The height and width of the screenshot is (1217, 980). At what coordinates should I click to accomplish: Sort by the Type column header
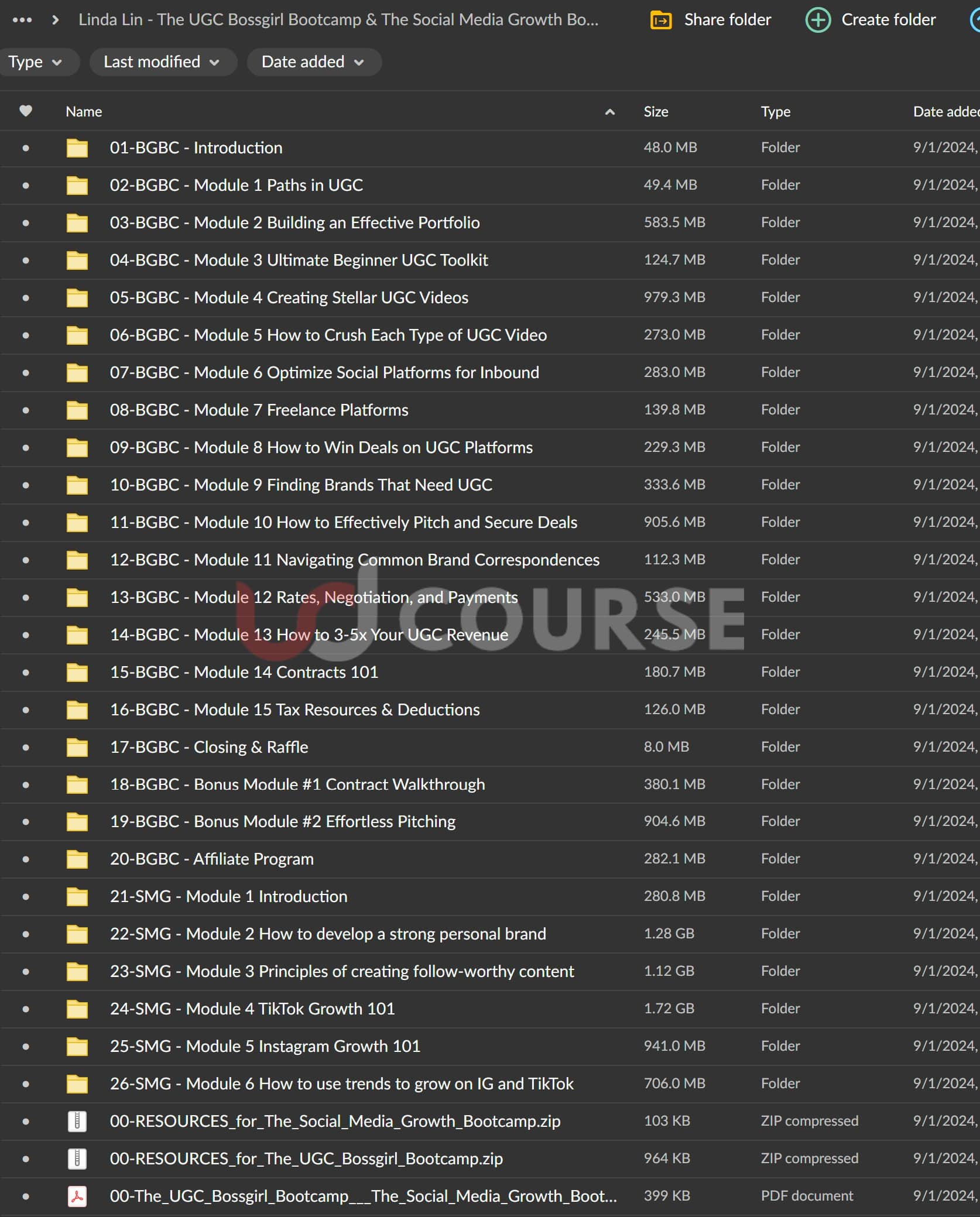pos(775,112)
